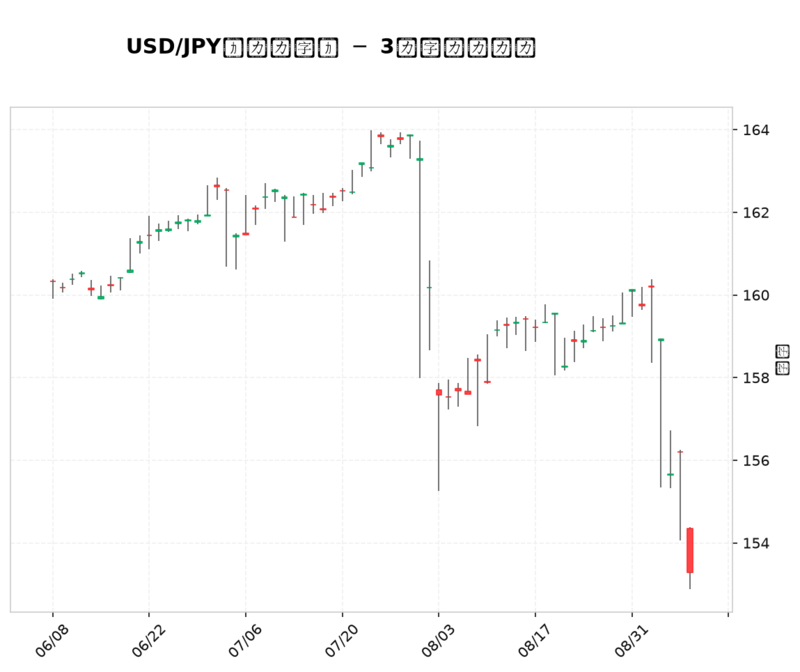Image resolution: width=800 pixels, height=672 pixels.
Task: Click the green candle at 160 after the crash
Action: tap(429, 305)
